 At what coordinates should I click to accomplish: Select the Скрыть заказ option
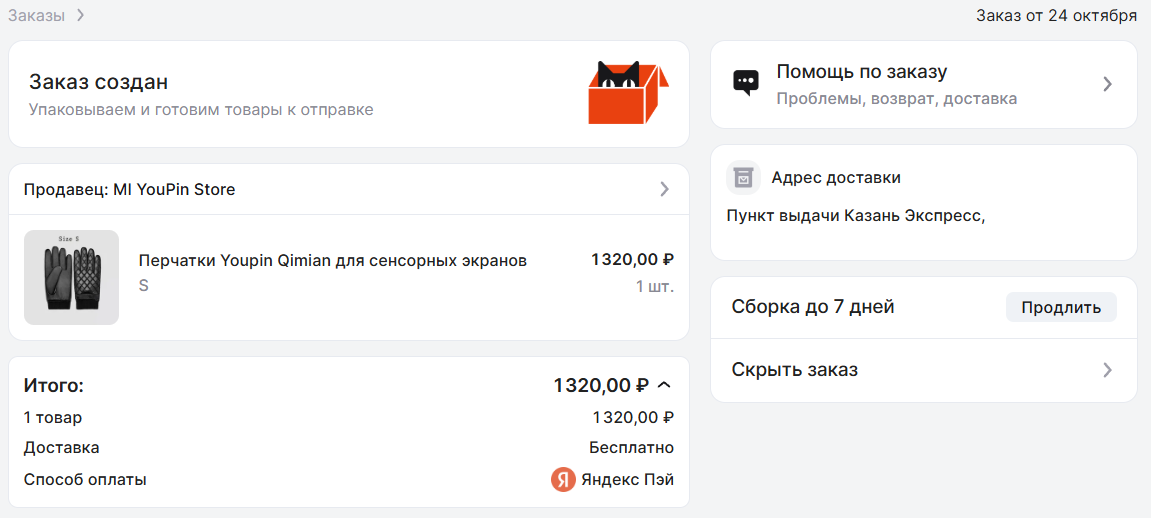(795, 370)
